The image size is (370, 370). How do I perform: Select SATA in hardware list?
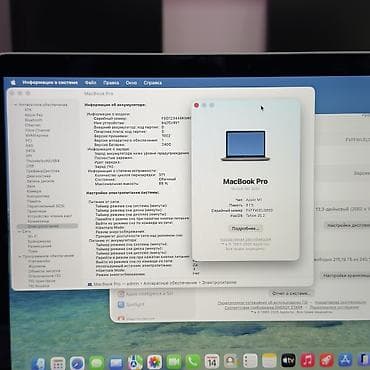tap(30, 151)
